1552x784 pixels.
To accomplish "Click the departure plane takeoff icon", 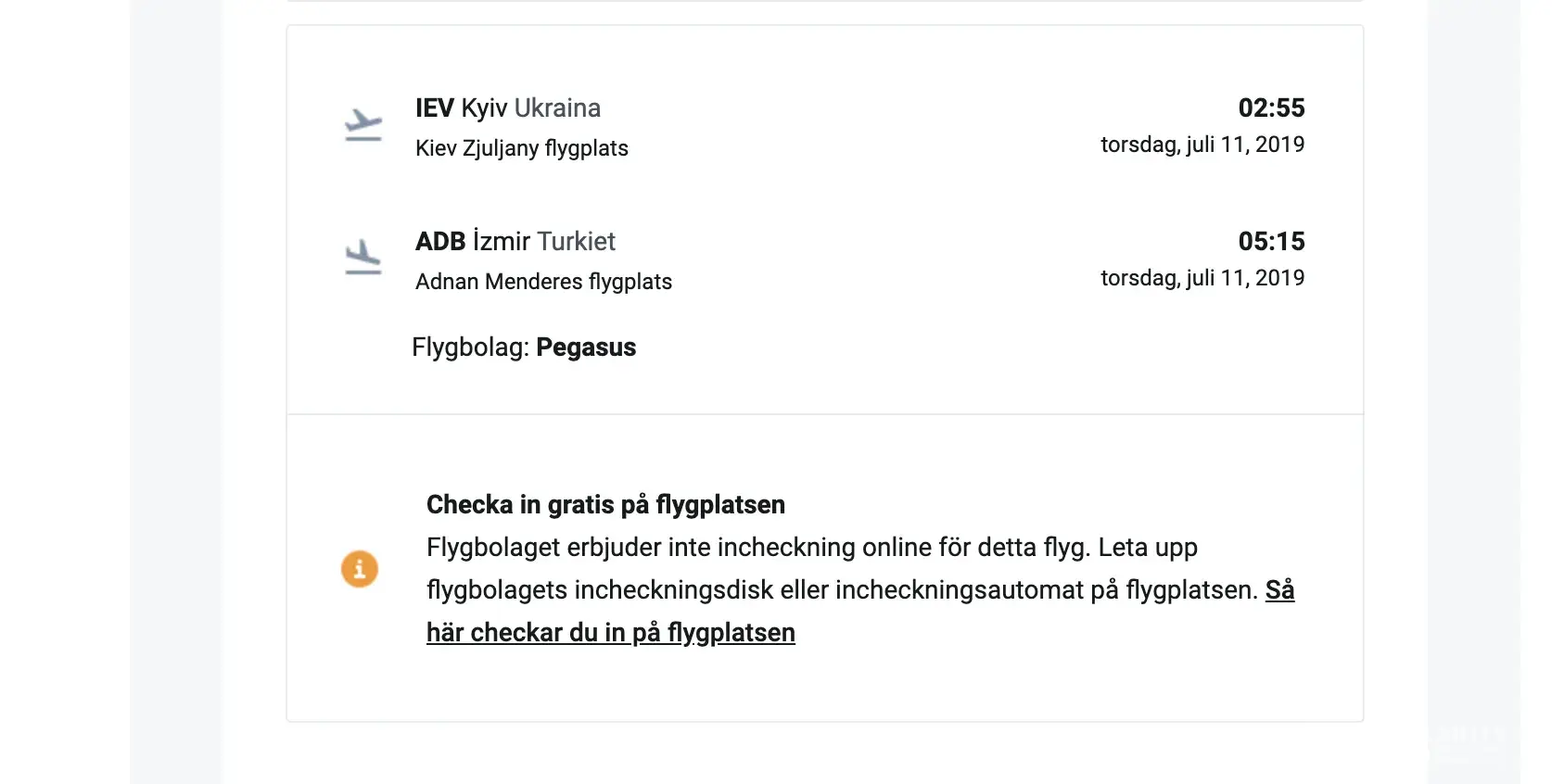I will (363, 125).
